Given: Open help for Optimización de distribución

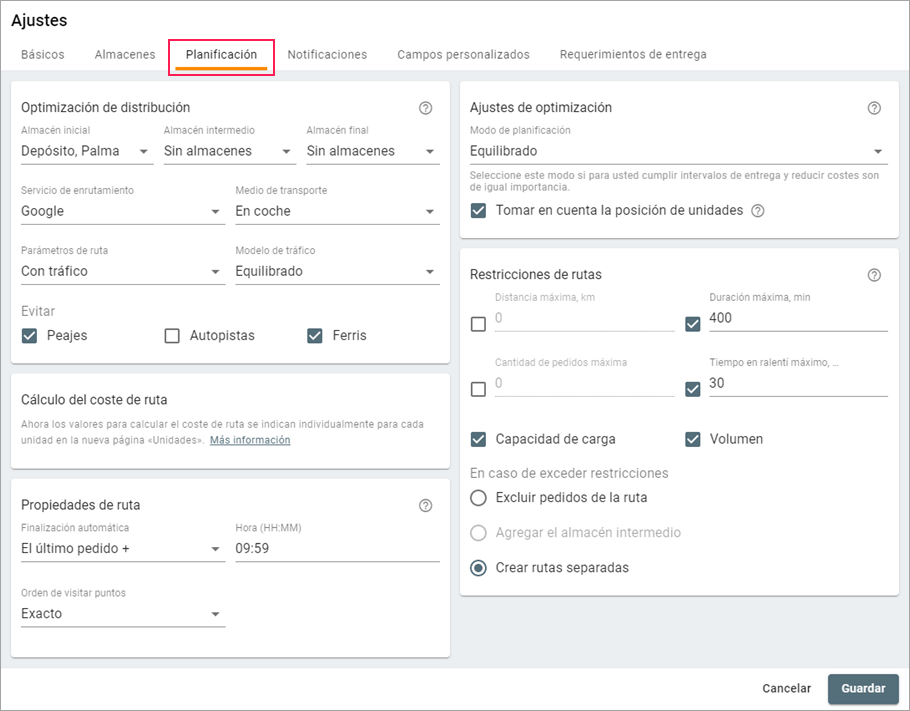Looking at the screenshot, I should [426, 108].
